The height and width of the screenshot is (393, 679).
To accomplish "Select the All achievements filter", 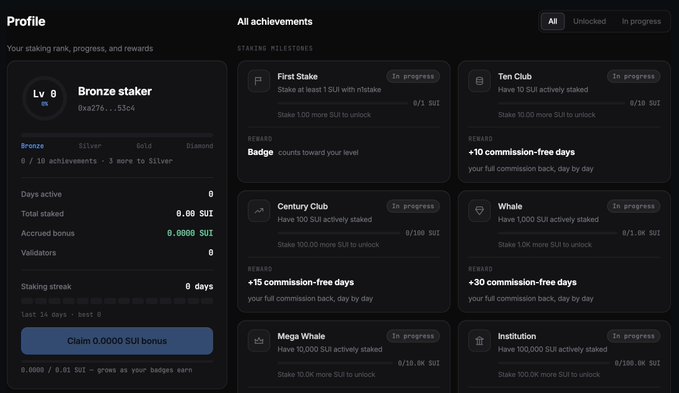I will [x=553, y=21].
